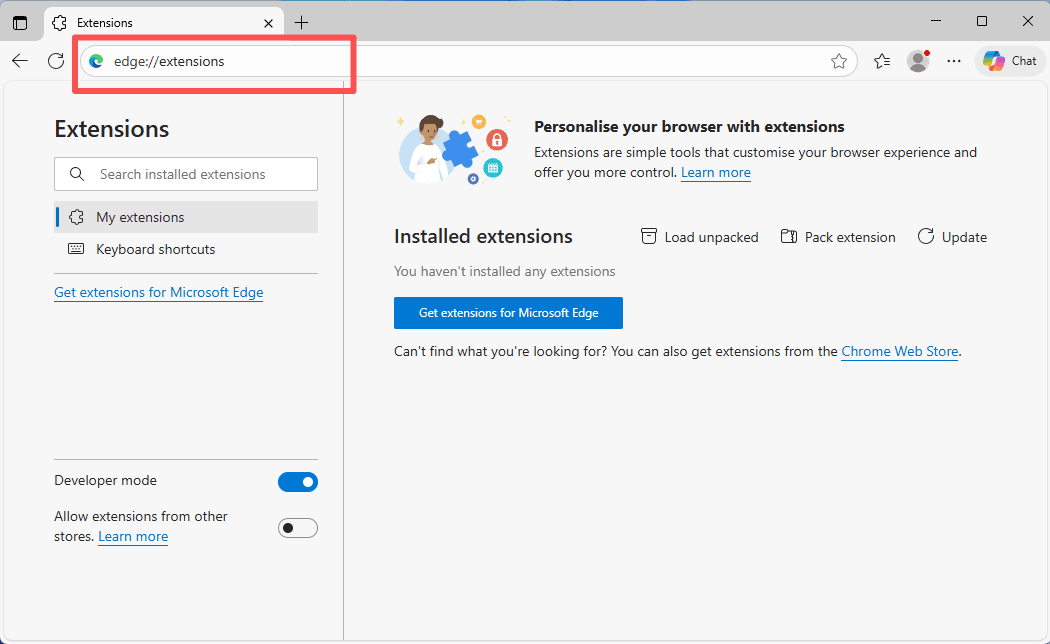Open the Settings and more menu
The image size is (1050, 644).
click(953, 61)
